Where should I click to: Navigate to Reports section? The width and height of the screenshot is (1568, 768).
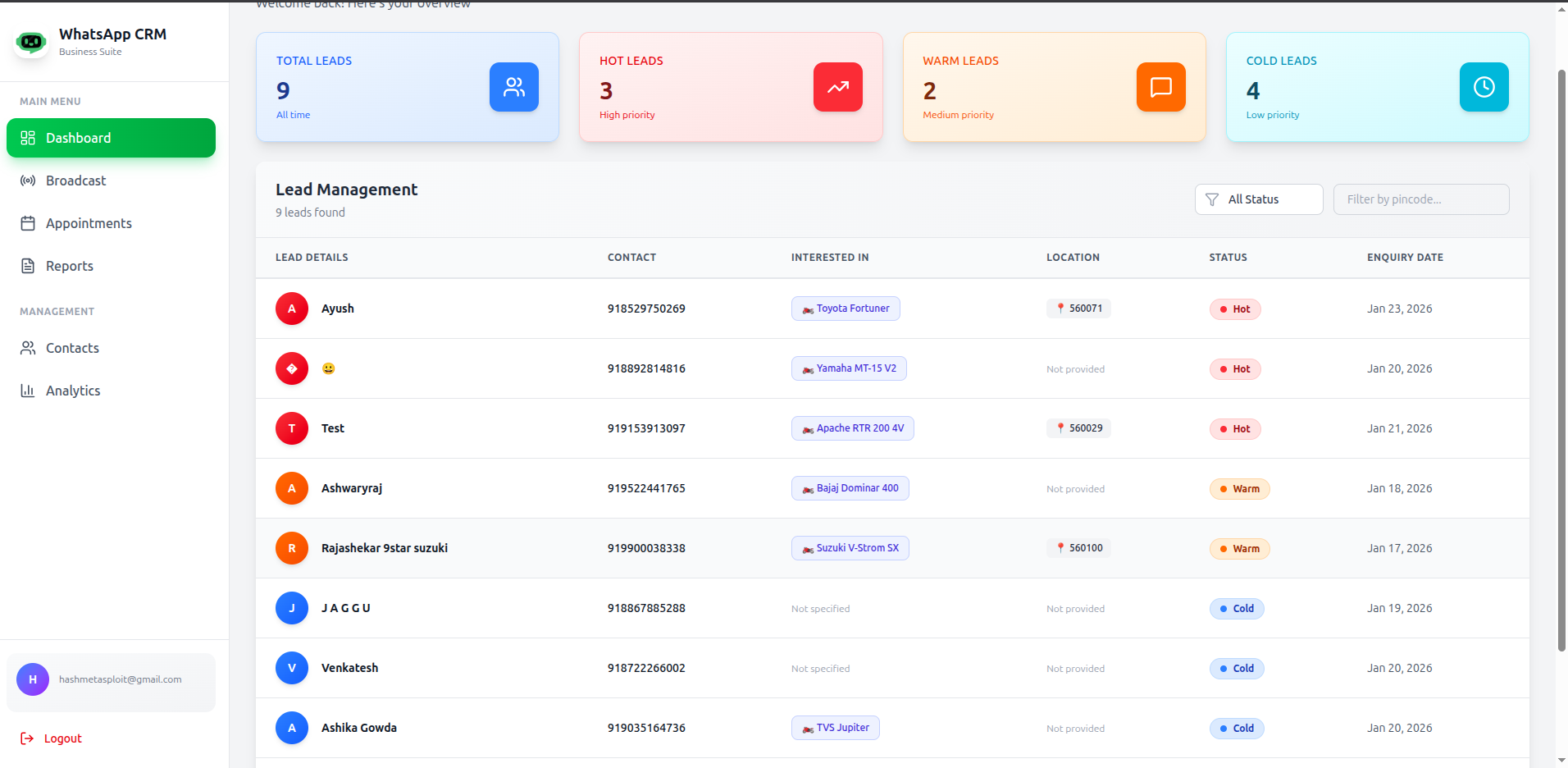(x=111, y=266)
